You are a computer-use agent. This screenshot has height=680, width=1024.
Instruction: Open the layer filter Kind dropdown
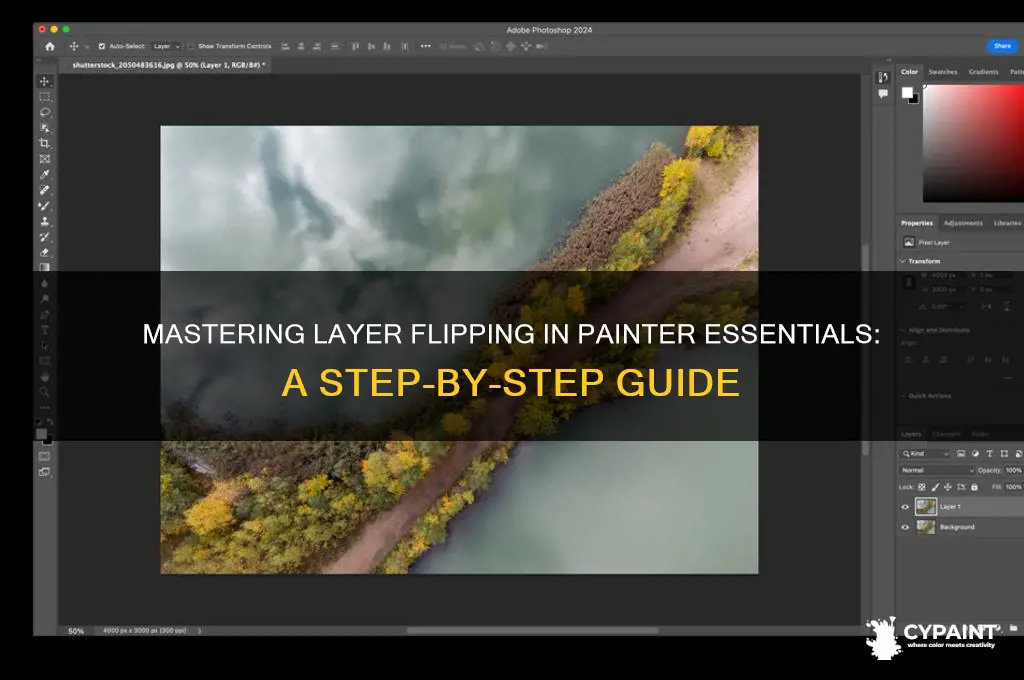925,453
